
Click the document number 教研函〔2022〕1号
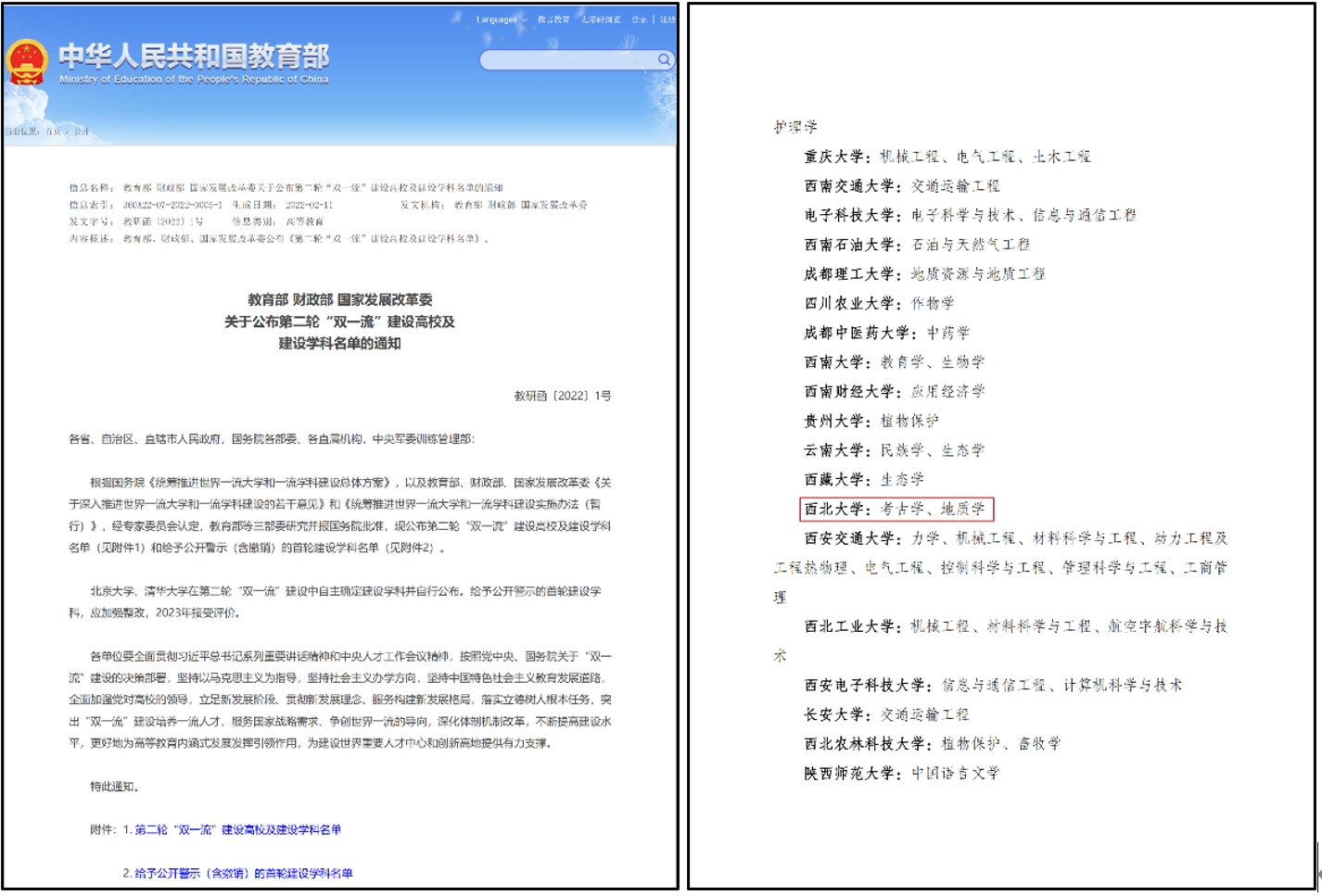[563, 396]
